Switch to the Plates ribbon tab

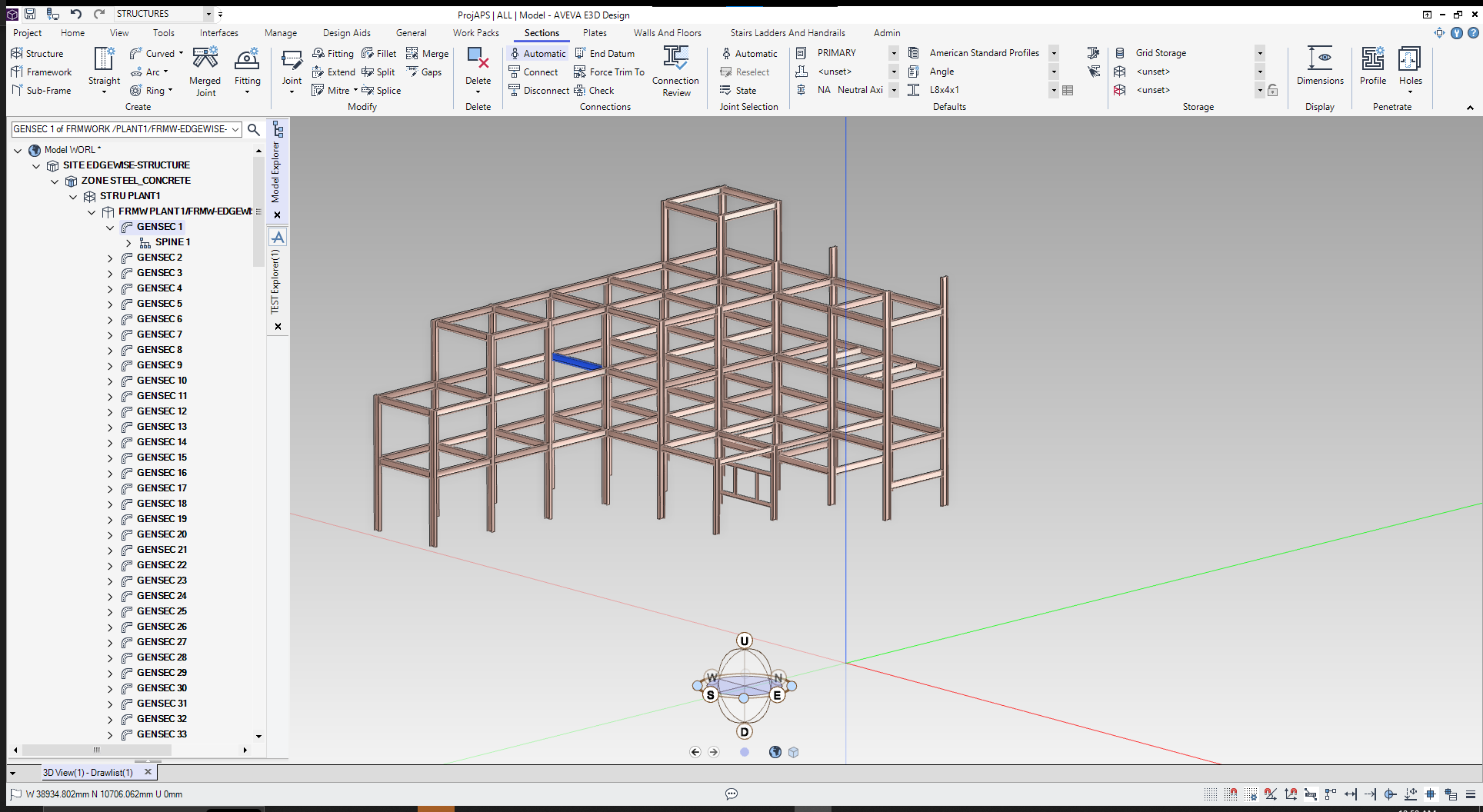click(x=595, y=33)
